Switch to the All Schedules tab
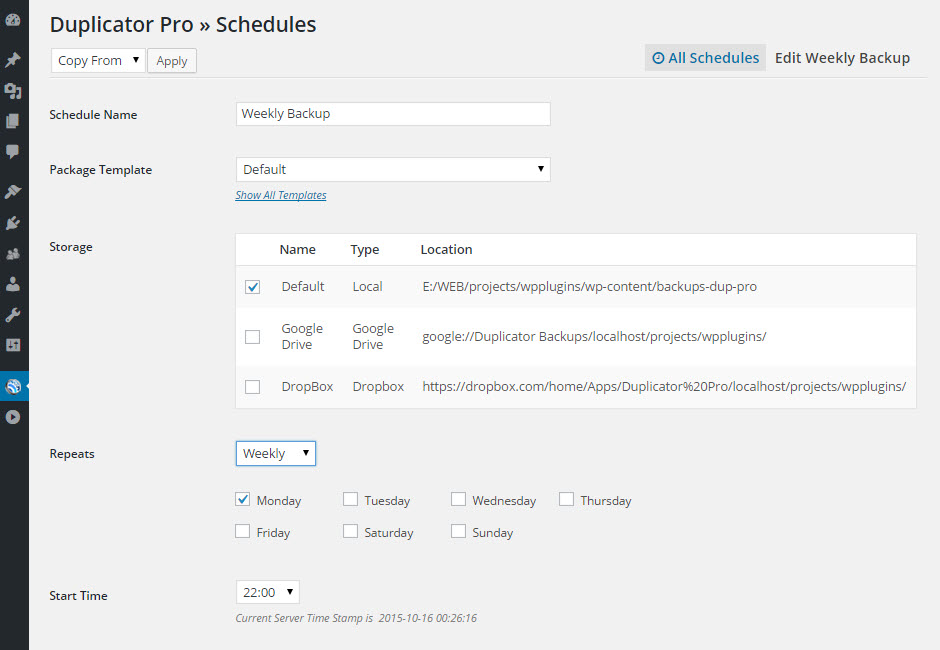The height and width of the screenshot is (650, 940). pyautogui.click(x=705, y=58)
